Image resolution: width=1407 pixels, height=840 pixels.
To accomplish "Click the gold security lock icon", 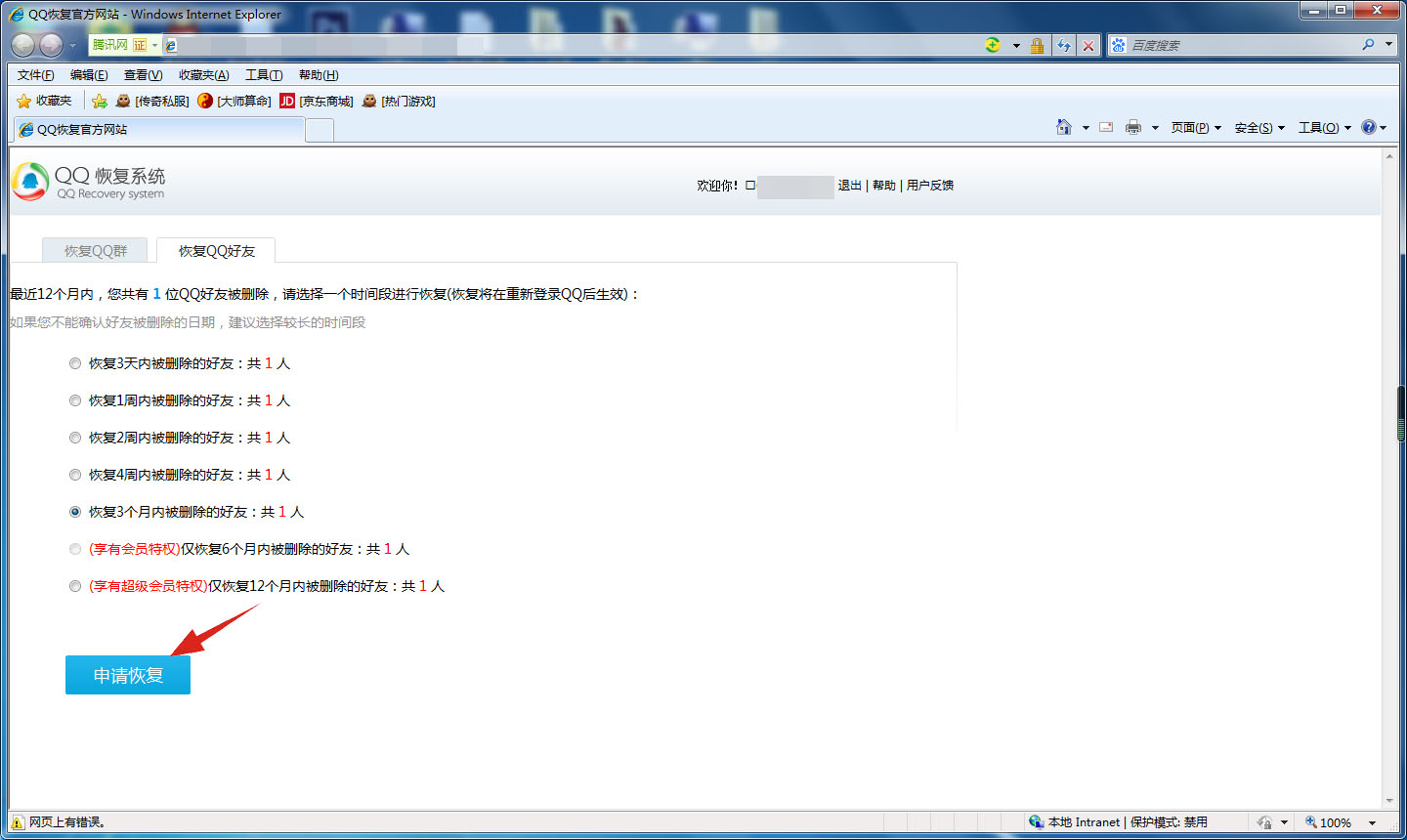I will pos(1037,45).
